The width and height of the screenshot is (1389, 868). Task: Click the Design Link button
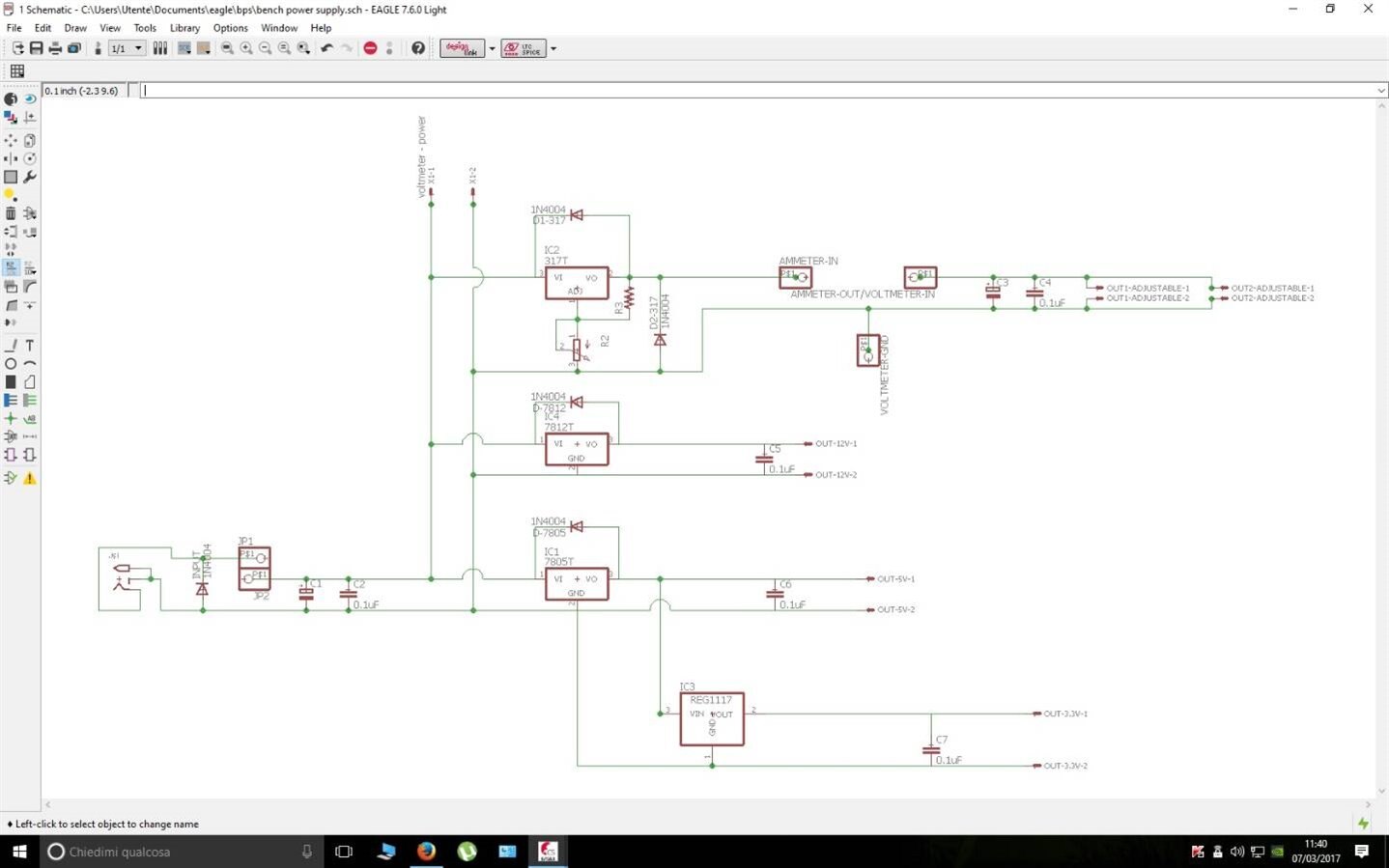(x=462, y=48)
